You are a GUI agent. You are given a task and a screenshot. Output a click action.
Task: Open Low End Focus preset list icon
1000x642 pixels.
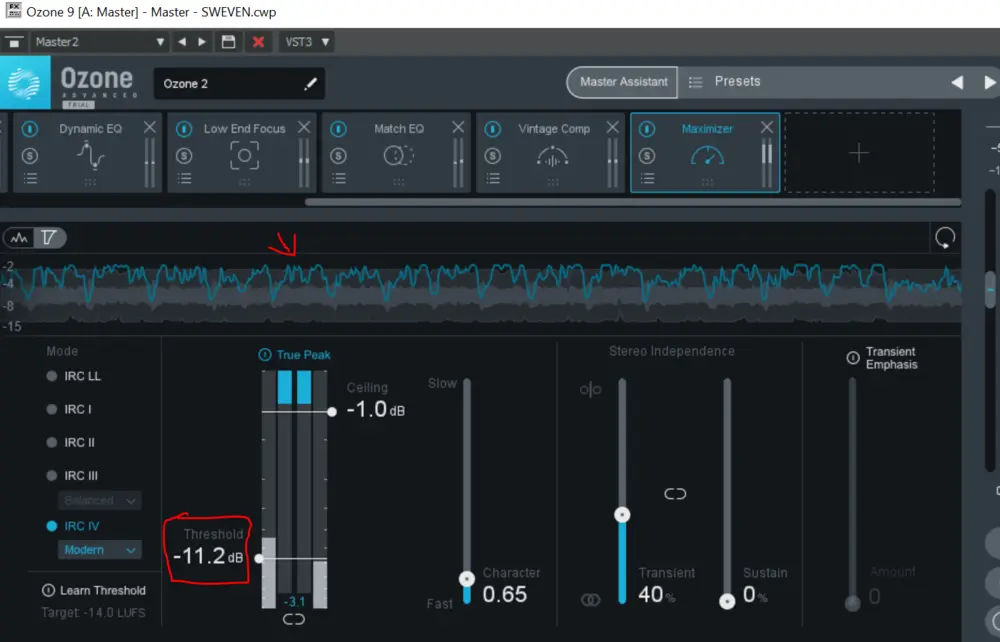point(184,179)
